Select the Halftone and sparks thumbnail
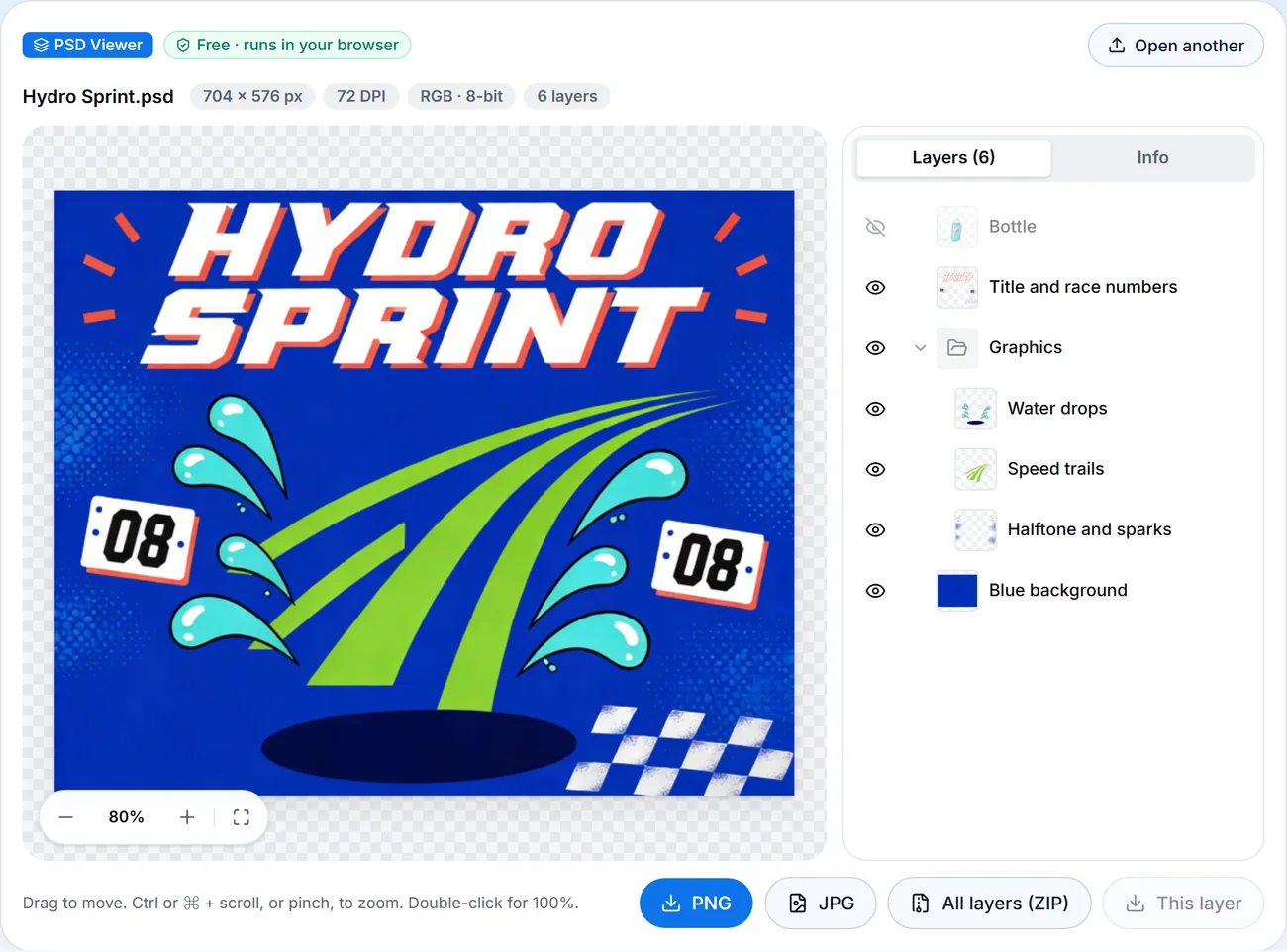1287x952 pixels. tap(975, 530)
